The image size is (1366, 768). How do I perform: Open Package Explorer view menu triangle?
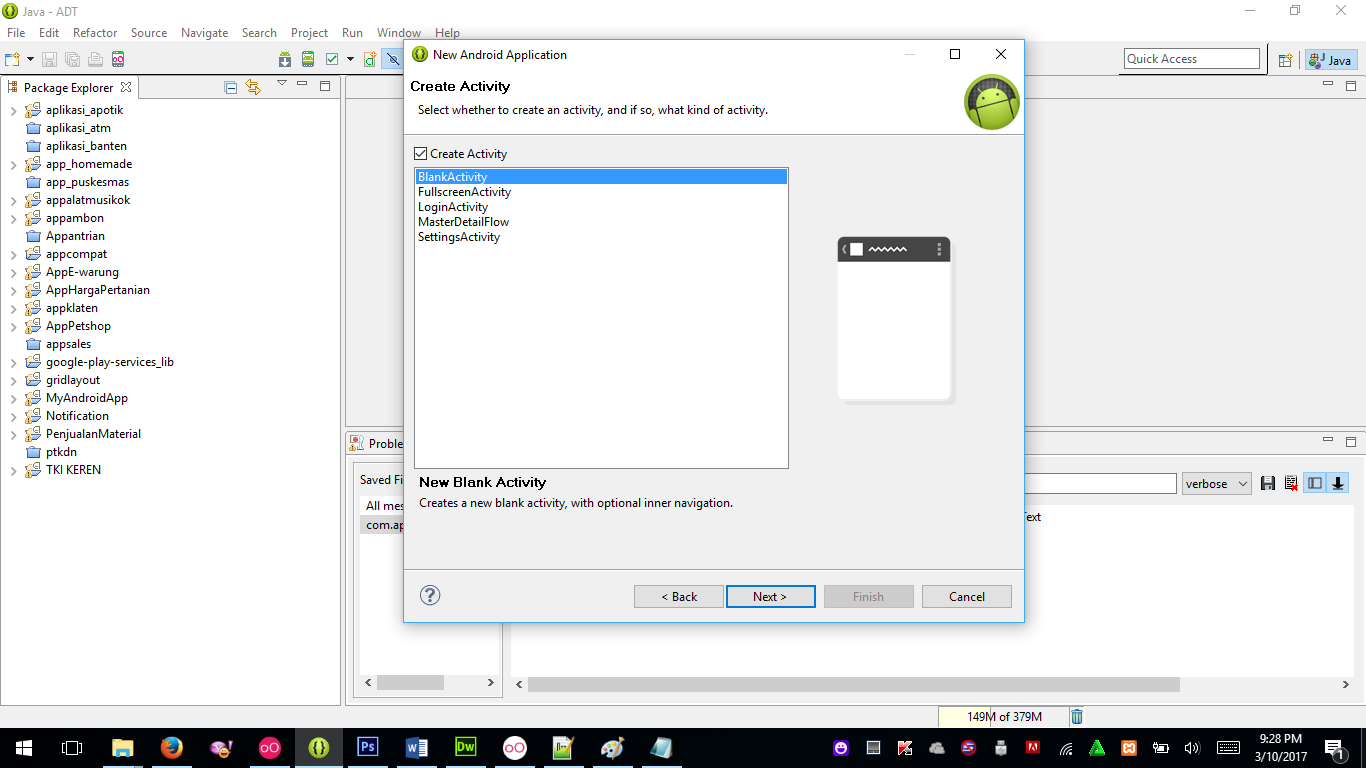tap(282, 83)
